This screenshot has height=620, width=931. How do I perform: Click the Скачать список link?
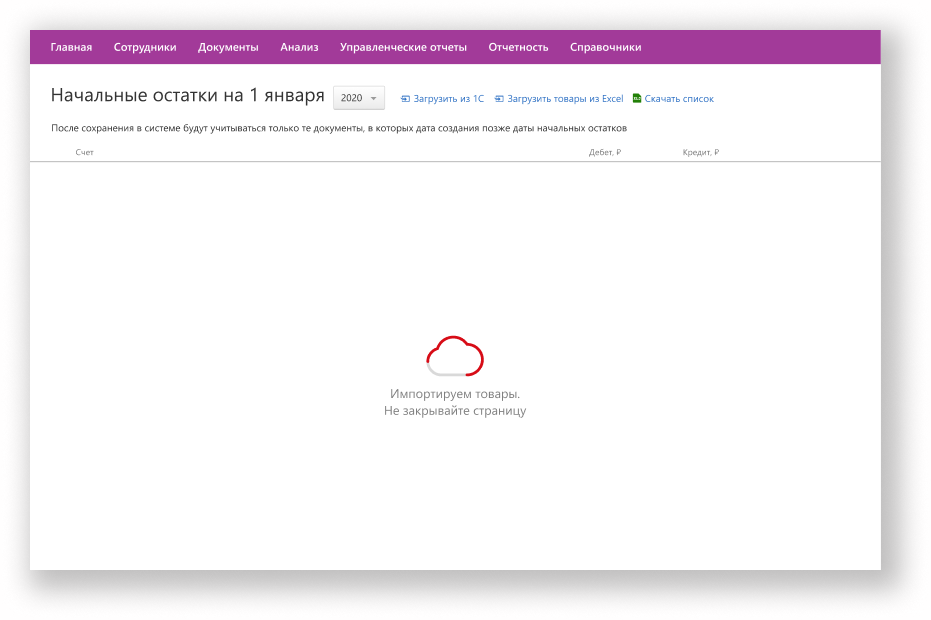pyautogui.click(x=679, y=99)
